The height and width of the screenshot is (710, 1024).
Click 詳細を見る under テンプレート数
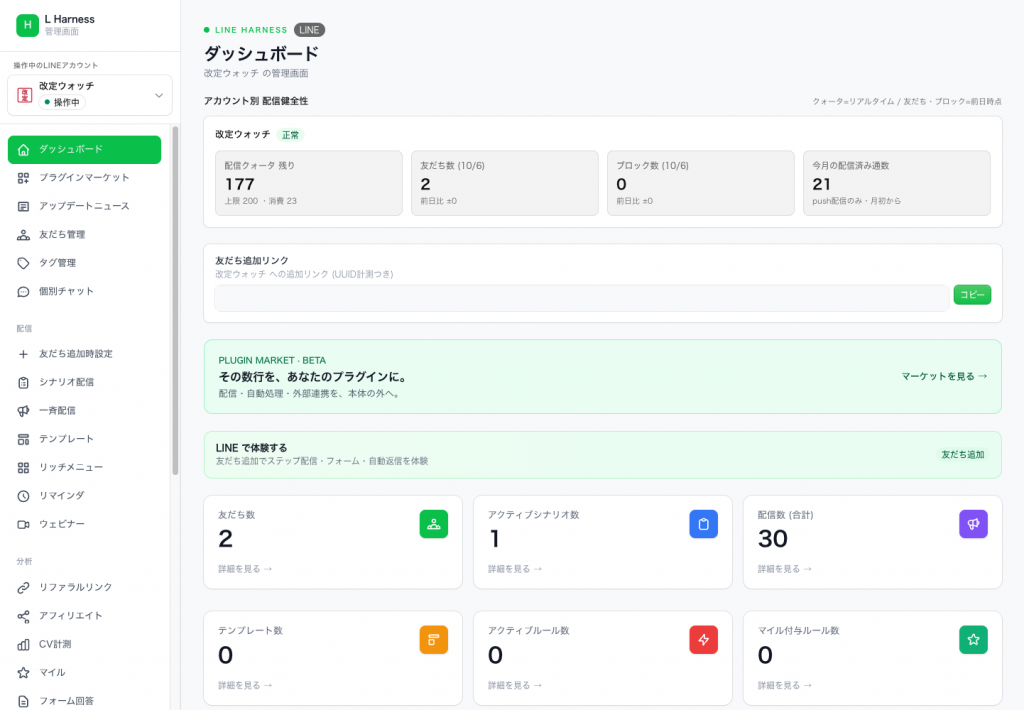tap(245, 685)
